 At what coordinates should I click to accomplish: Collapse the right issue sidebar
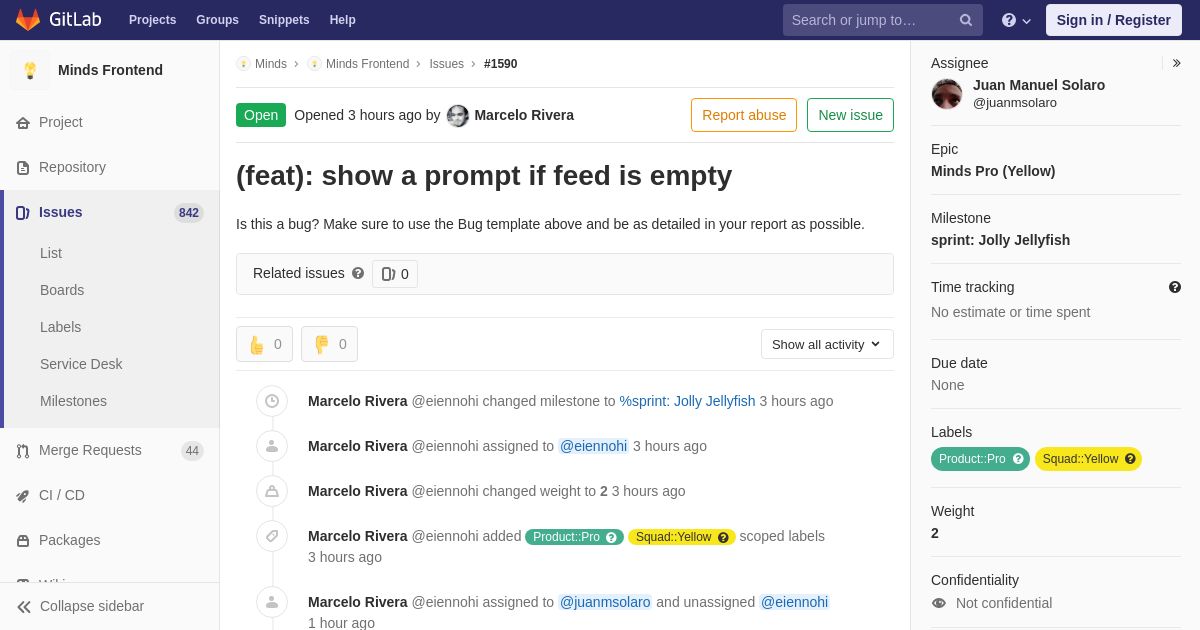pos(1176,63)
